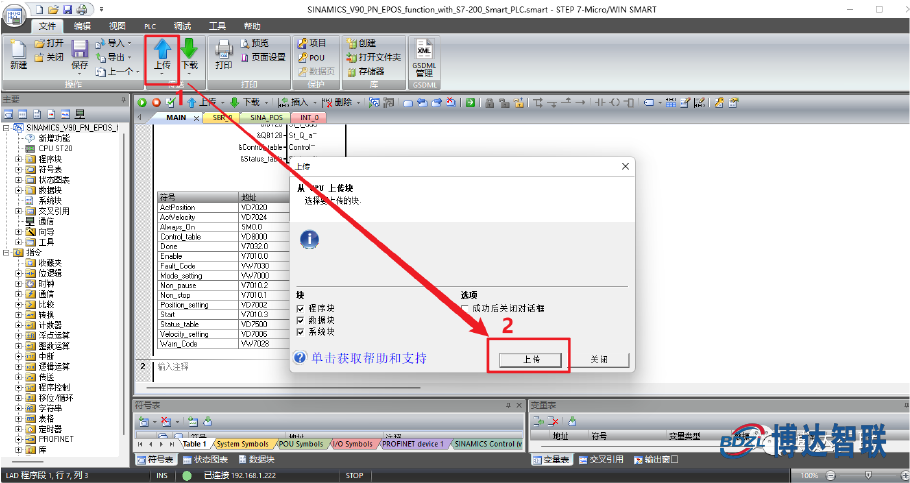Viewport: 910px width, 483px height.
Task: Open the 编辑 ribbon tab
Action: click(82, 26)
